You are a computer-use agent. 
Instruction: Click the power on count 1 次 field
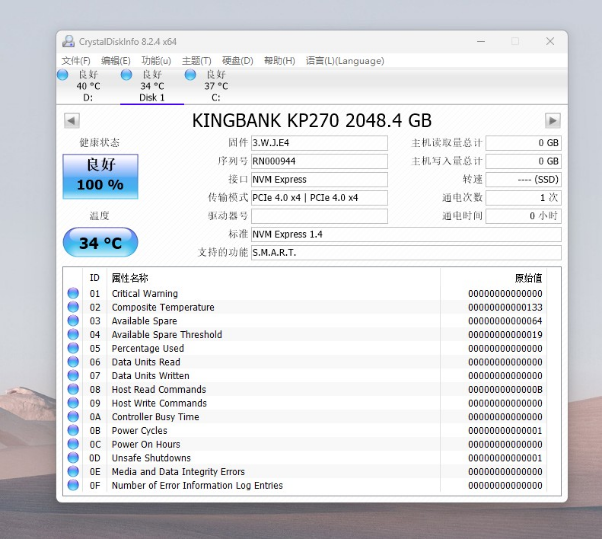[523, 198]
